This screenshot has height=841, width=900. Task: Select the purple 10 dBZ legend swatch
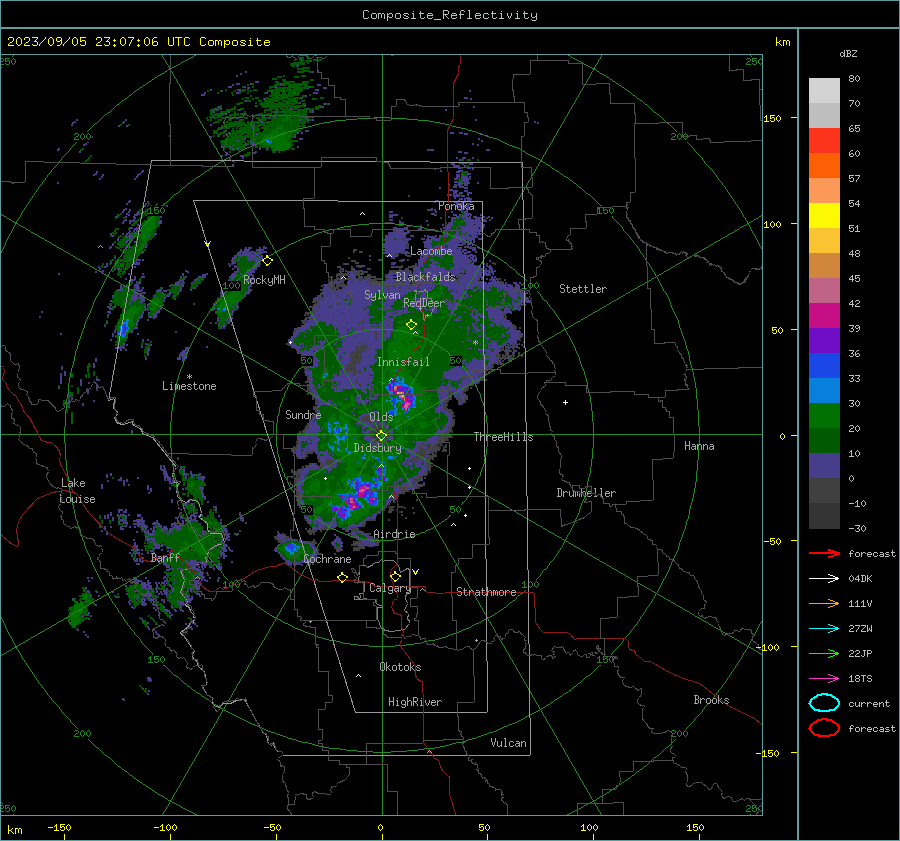[x=824, y=465]
